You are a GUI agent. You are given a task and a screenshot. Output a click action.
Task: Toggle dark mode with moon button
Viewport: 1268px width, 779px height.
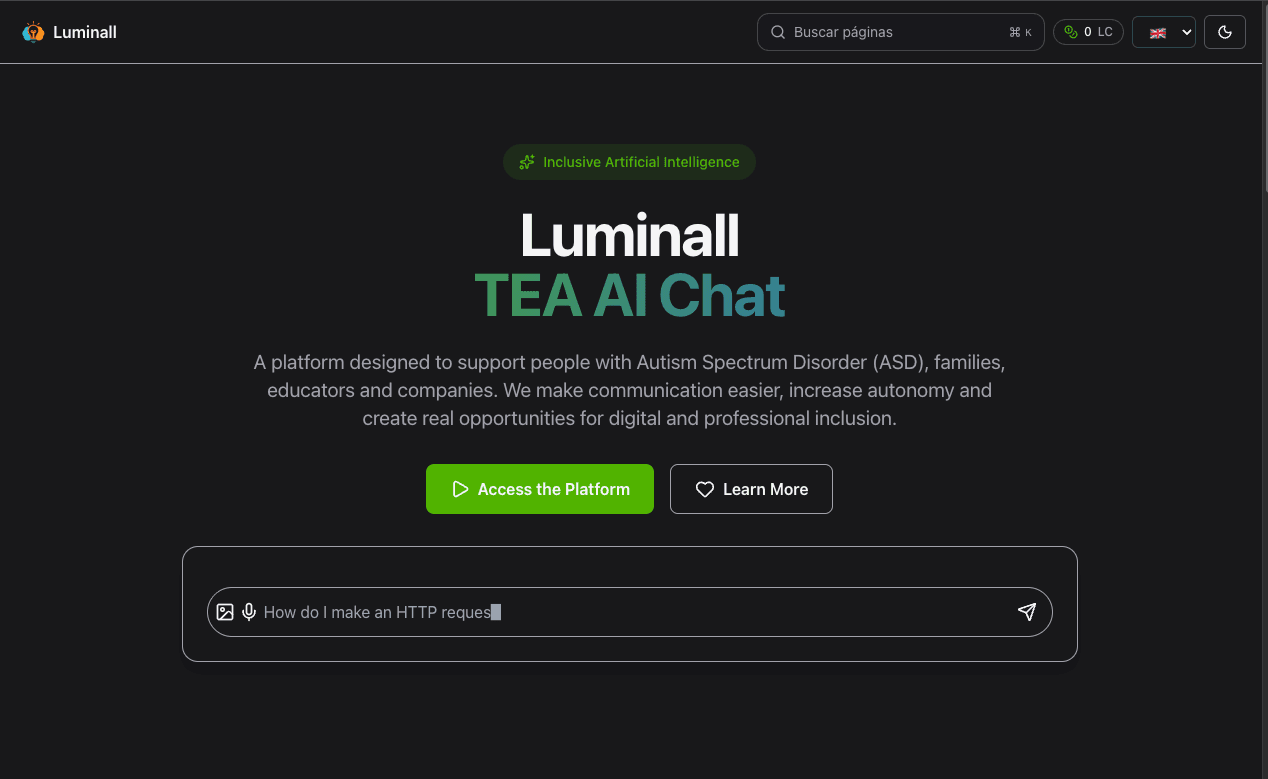(x=1225, y=32)
